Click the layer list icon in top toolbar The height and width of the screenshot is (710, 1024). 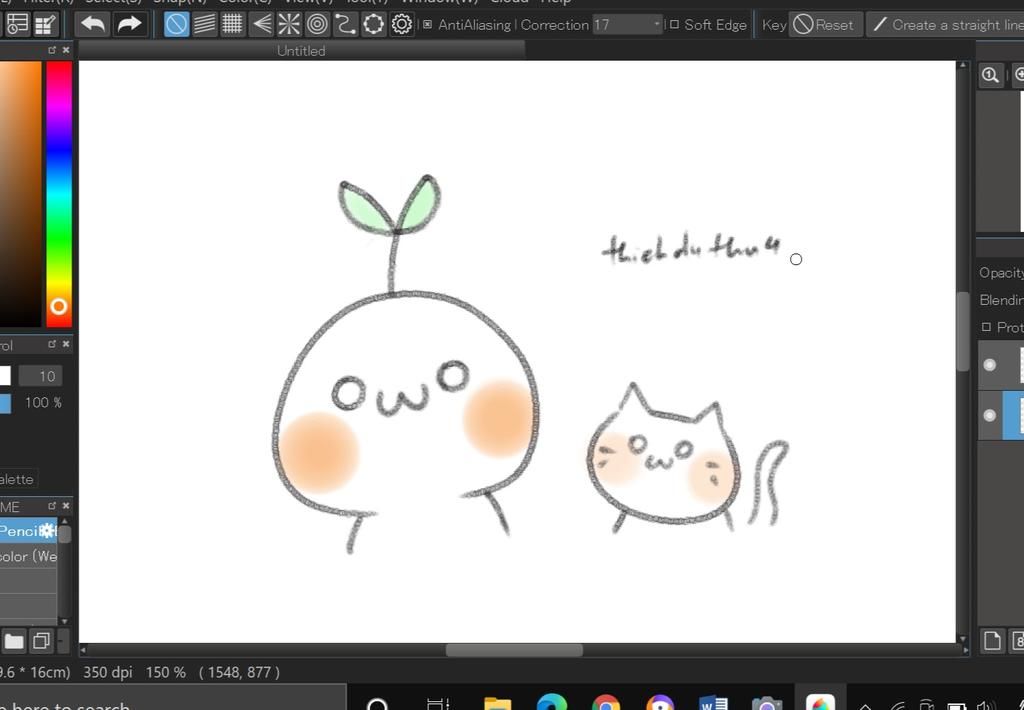[17, 25]
